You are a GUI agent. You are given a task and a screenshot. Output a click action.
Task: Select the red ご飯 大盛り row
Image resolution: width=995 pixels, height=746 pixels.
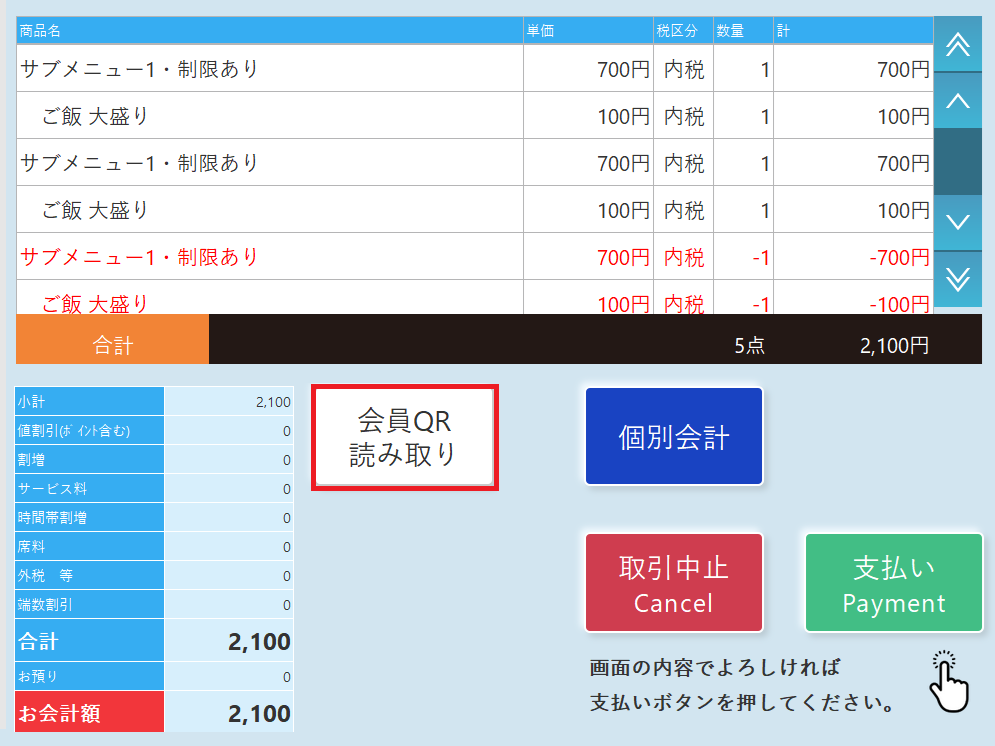(x=475, y=298)
